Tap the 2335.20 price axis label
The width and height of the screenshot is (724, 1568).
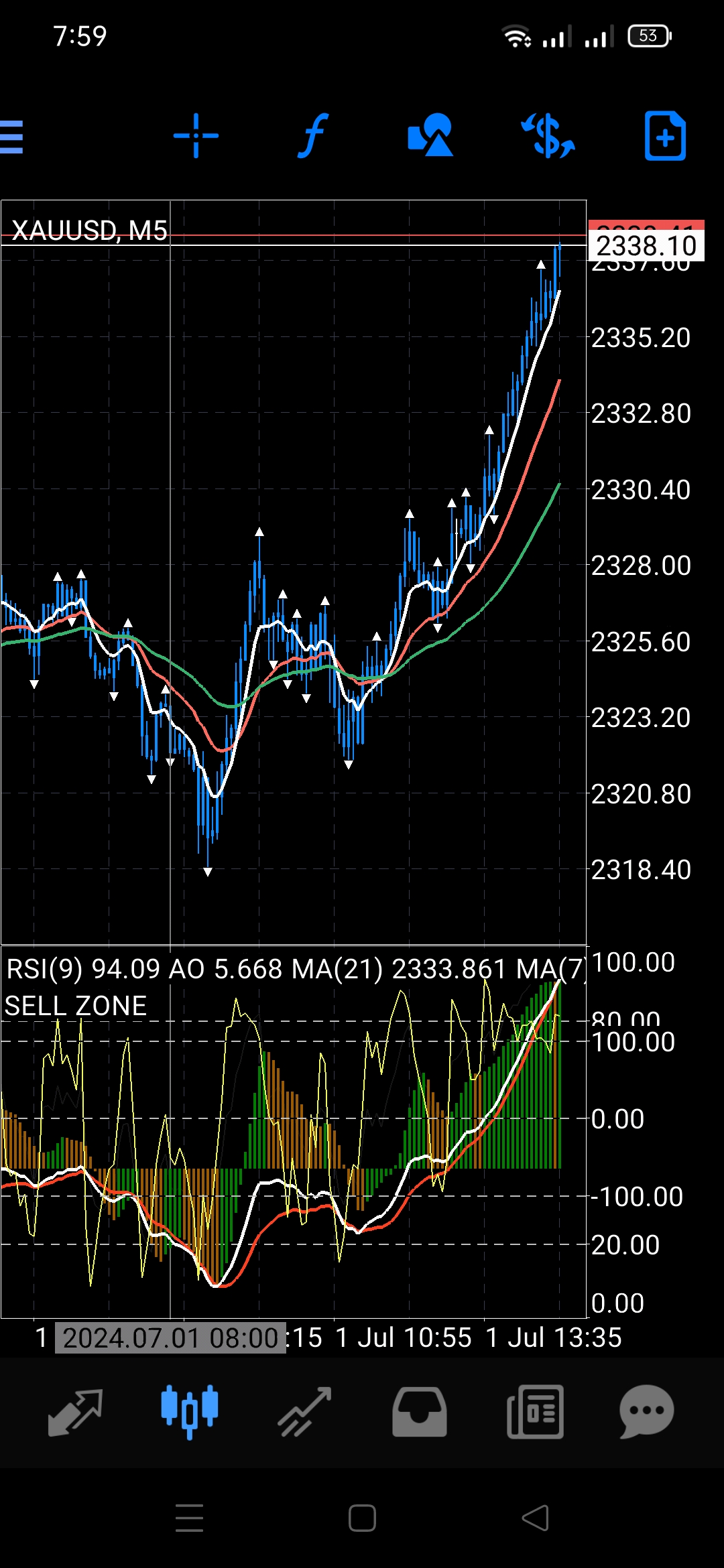pos(641,338)
